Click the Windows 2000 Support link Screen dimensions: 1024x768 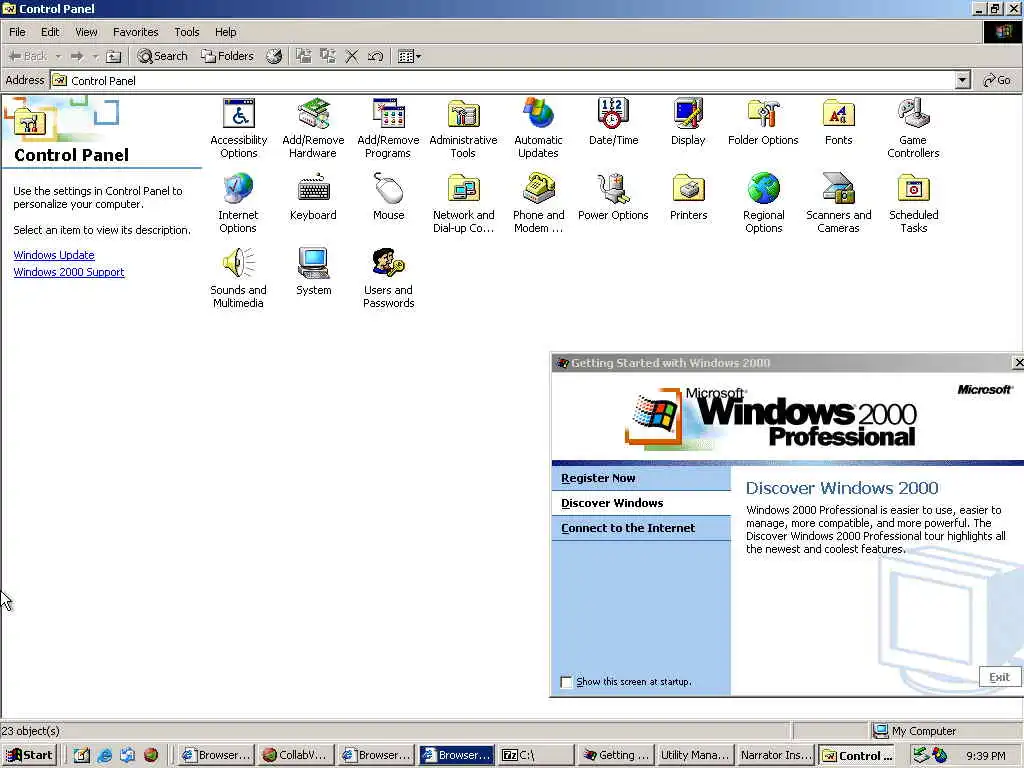coord(69,272)
